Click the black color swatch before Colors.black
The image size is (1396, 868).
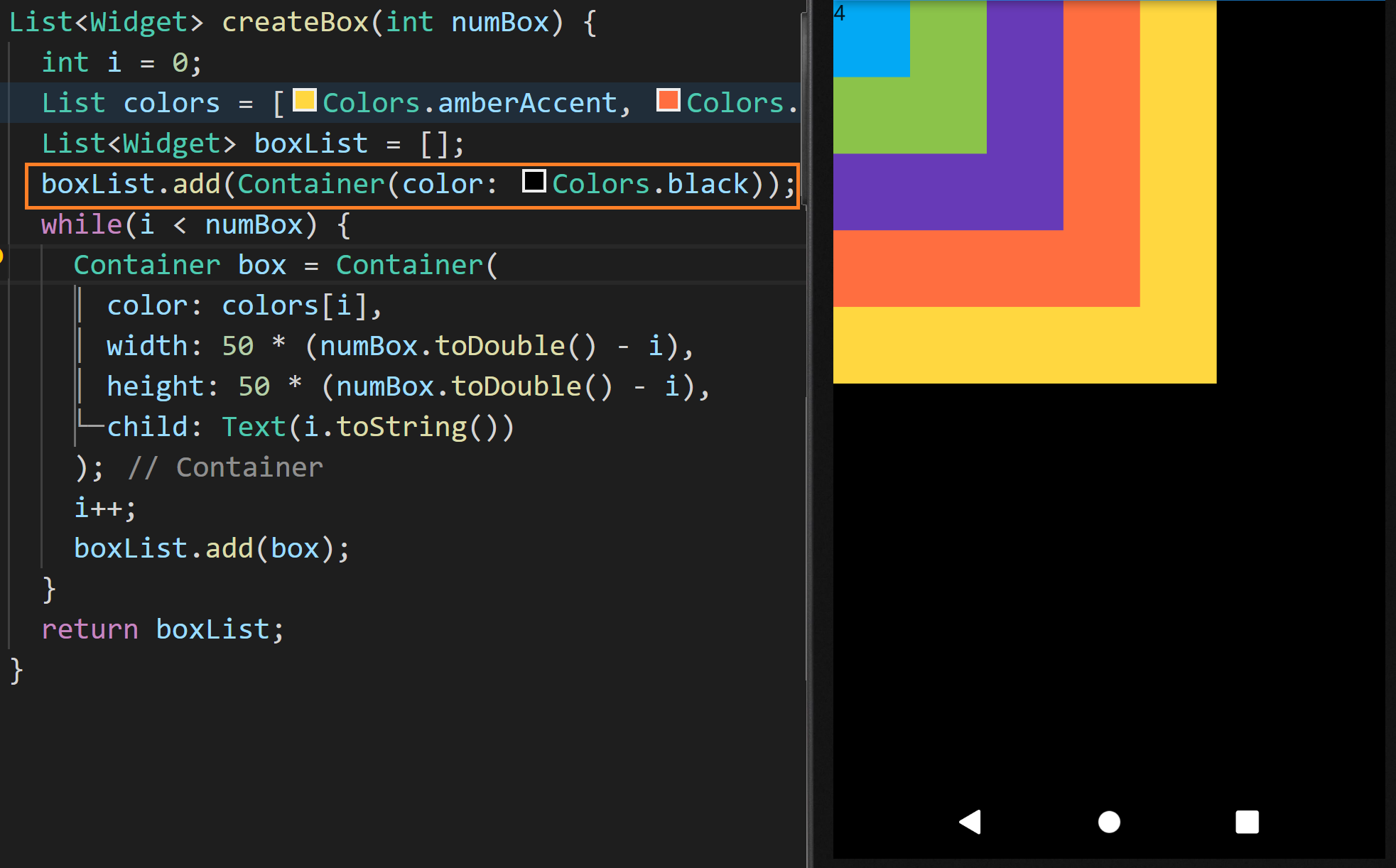coord(534,181)
